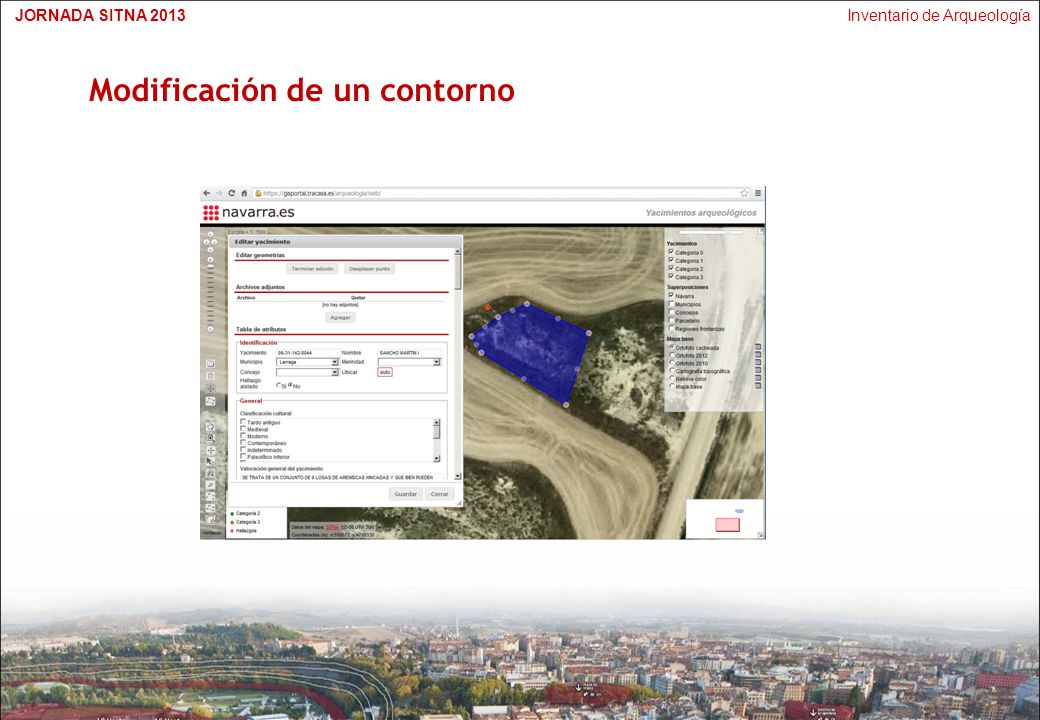Click the pink extent rectangle in overview map
The height and width of the screenshot is (720, 1040).
(727, 524)
